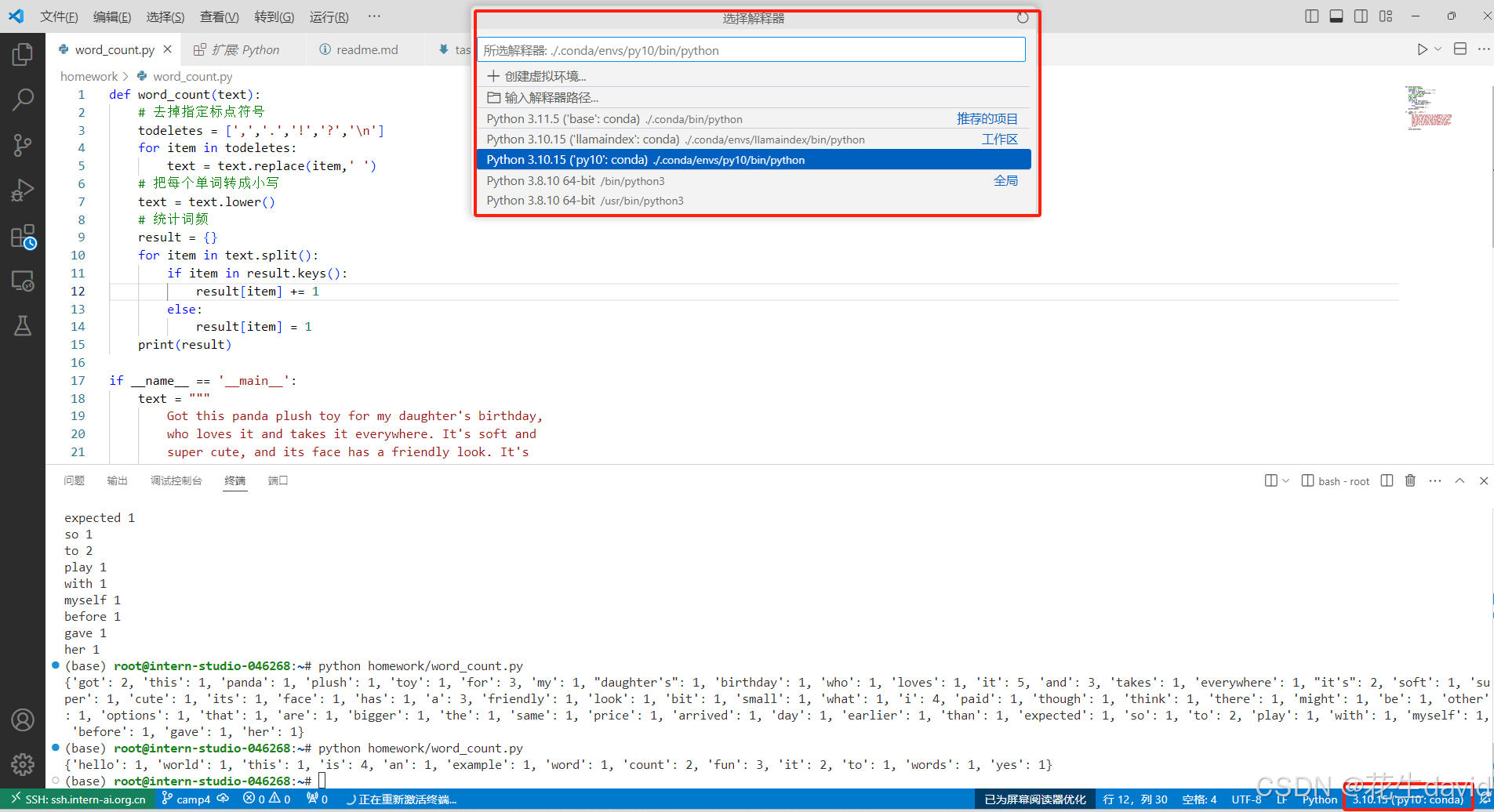
Task: Open errors and warnings count in status bar
Action: [x=267, y=799]
